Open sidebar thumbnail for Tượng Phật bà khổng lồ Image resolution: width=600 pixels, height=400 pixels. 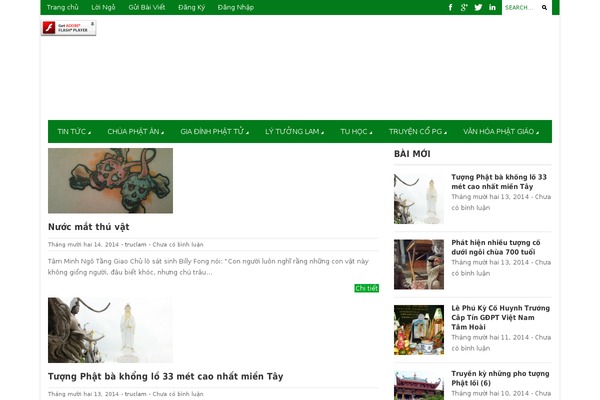click(419, 199)
